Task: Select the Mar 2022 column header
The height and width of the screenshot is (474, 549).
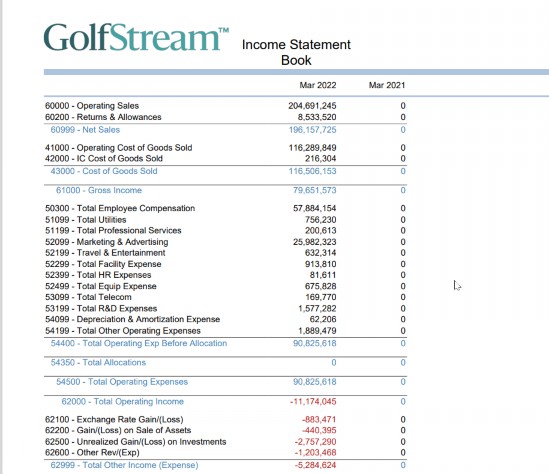Action: coord(318,85)
